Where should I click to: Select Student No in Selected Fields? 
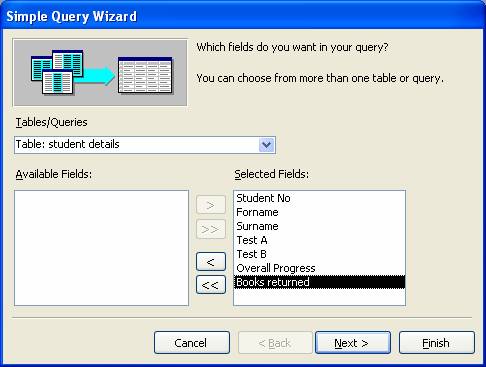point(319,198)
